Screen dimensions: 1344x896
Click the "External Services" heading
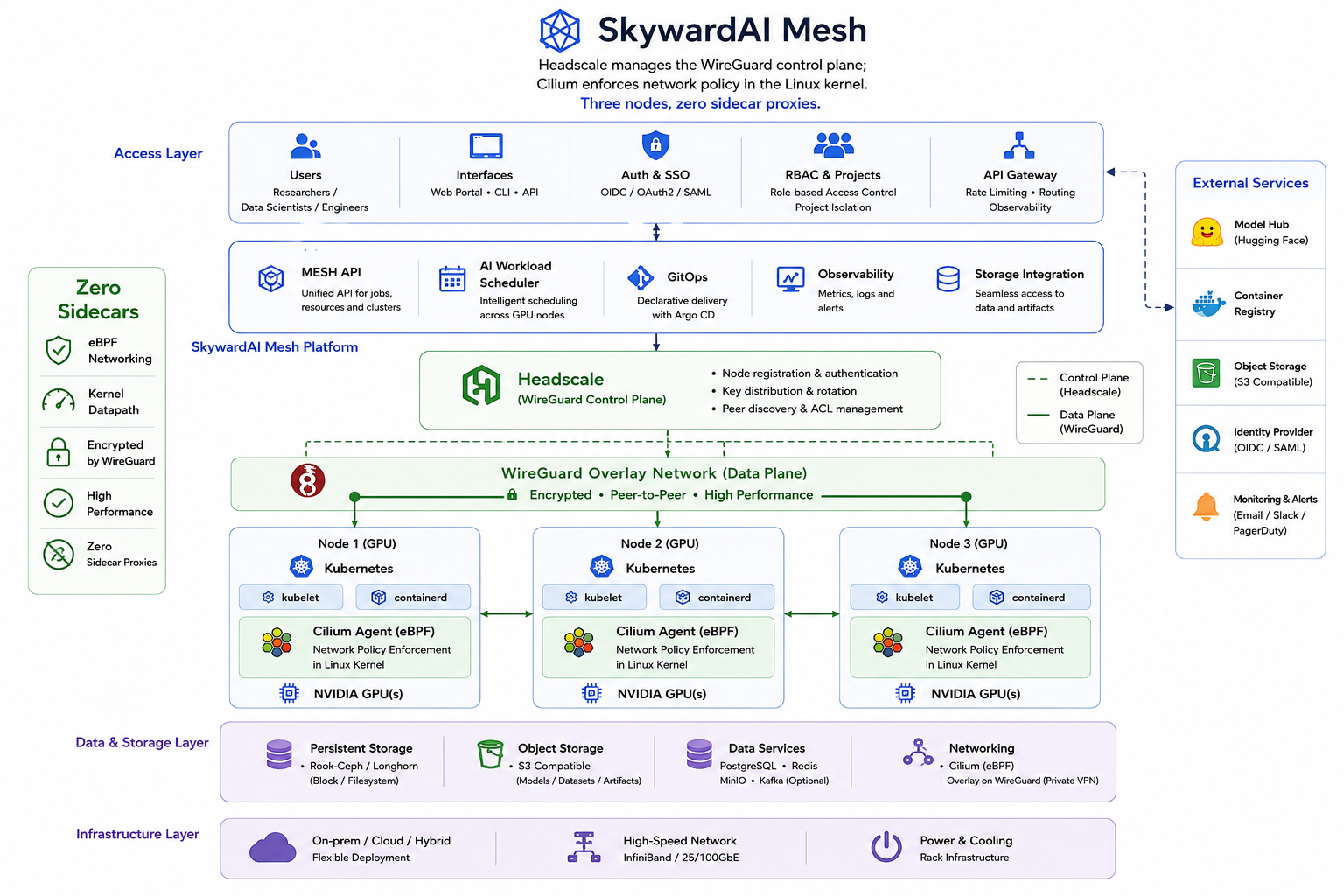coord(1250,183)
